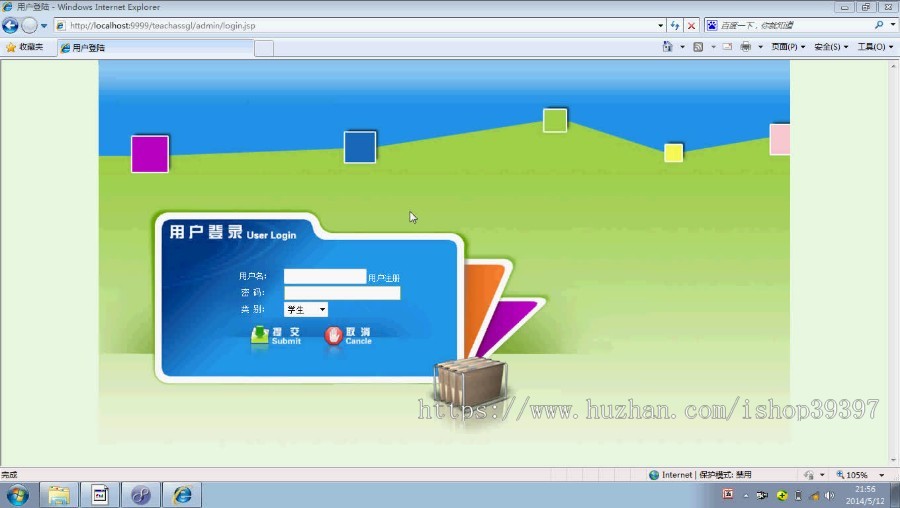900x508 pixels.
Task: Open the search provider dropdown arrow
Action: [893, 25]
